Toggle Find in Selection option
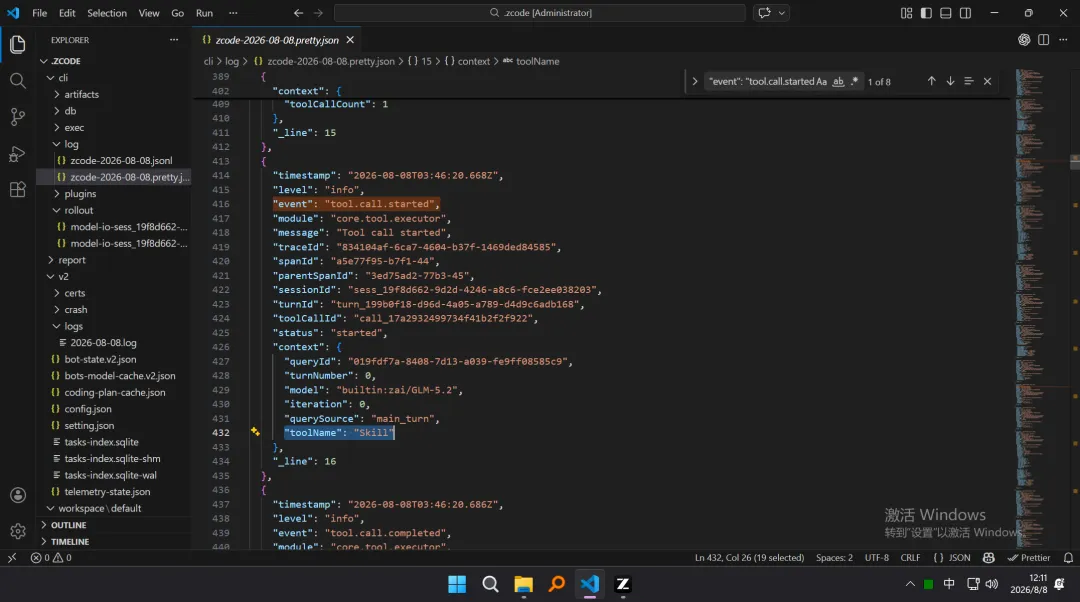The image size is (1080, 602). [x=968, y=81]
